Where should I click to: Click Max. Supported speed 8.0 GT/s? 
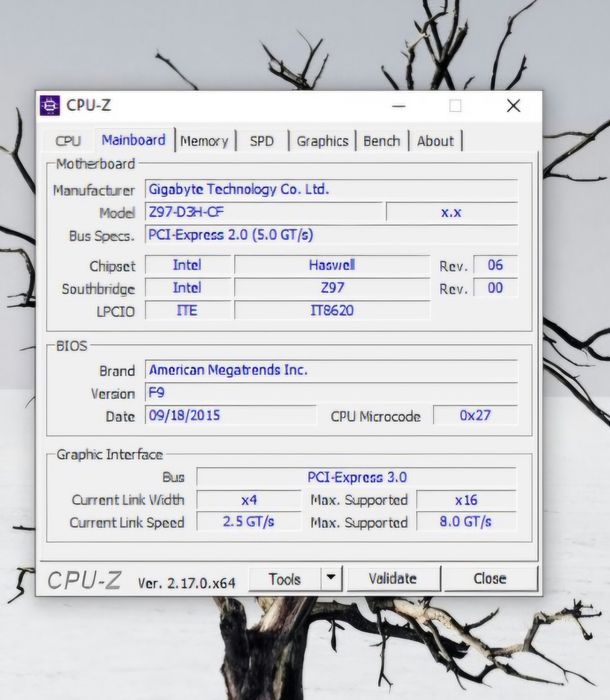point(466,521)
